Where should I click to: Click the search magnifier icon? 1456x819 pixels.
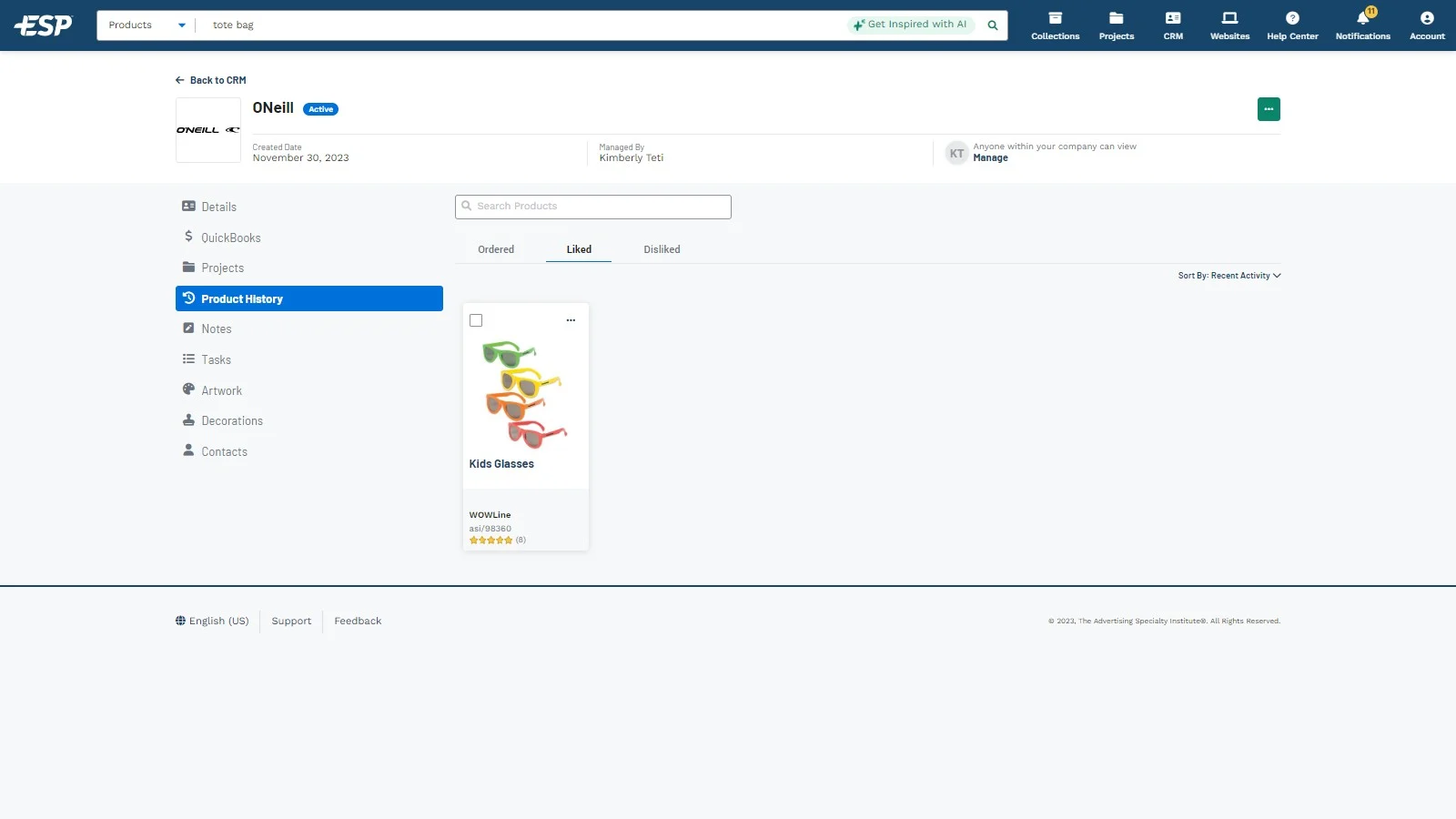tap(993, 25)
